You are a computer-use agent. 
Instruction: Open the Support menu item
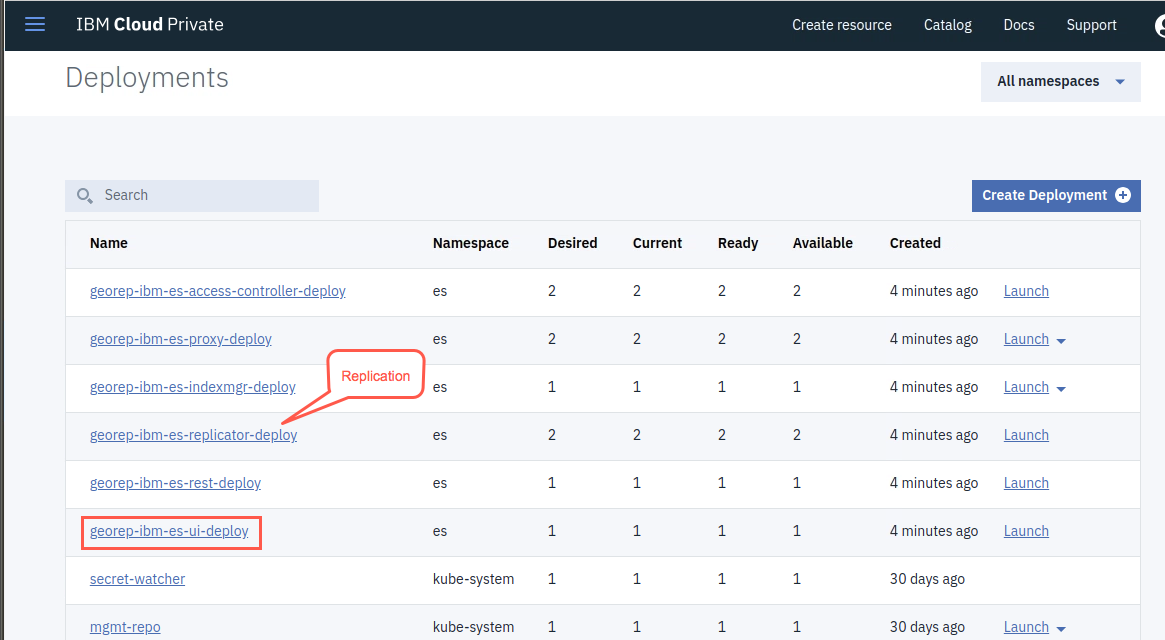click(1091, 25)
